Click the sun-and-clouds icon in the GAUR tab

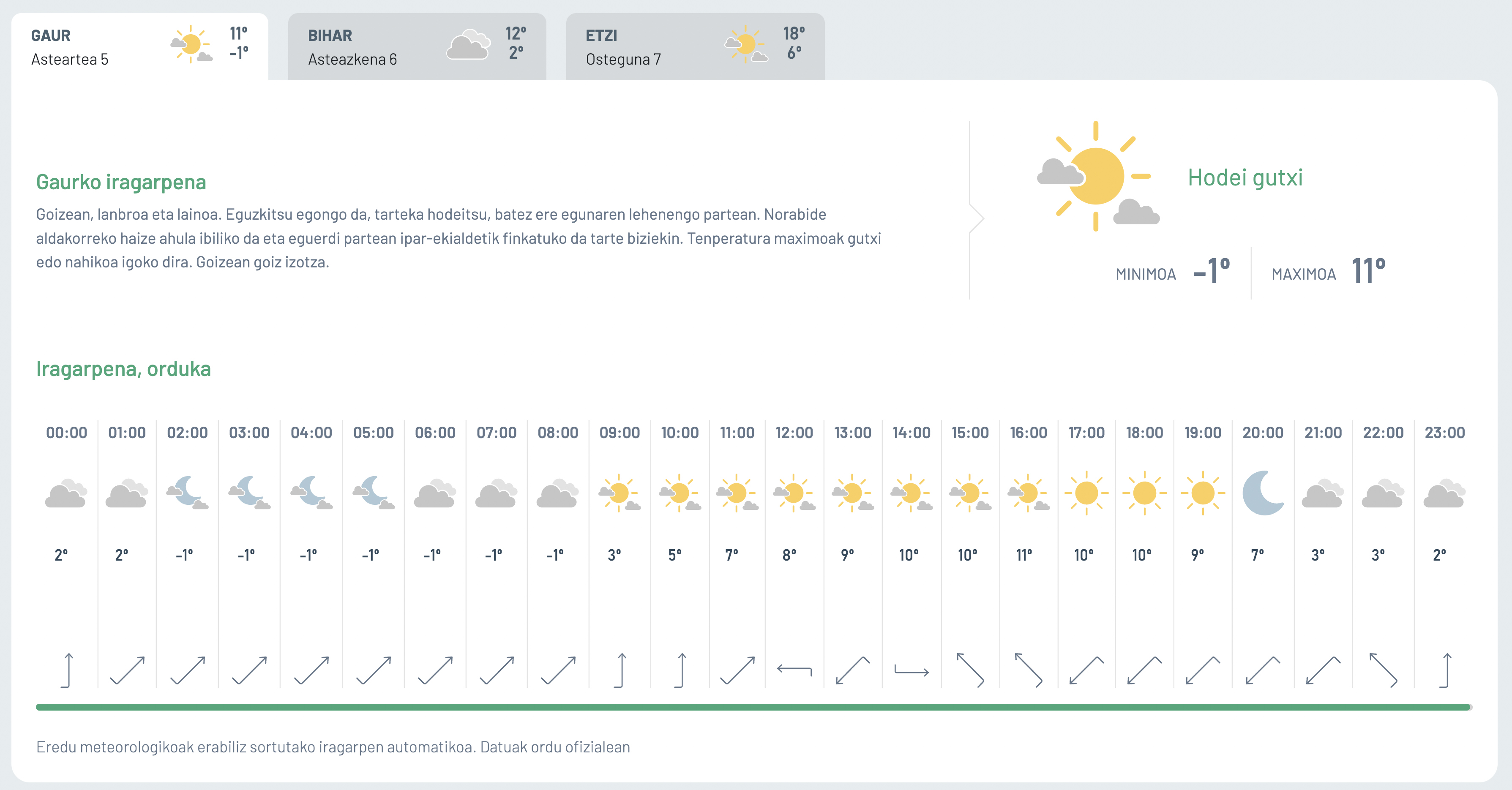point(191,44)
